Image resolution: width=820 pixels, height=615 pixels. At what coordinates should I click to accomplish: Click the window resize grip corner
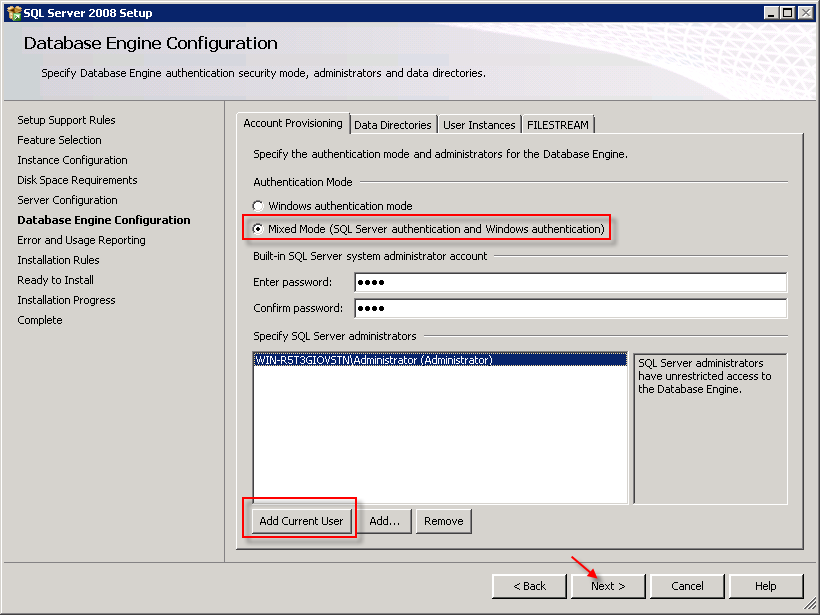[811, 605]
